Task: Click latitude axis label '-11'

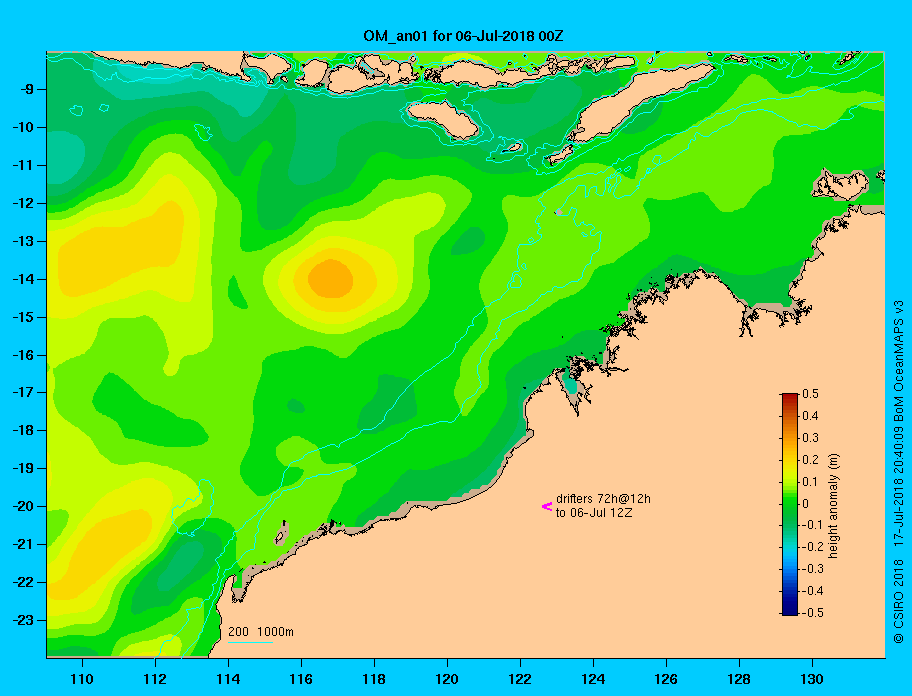Action: coord(24,165)
